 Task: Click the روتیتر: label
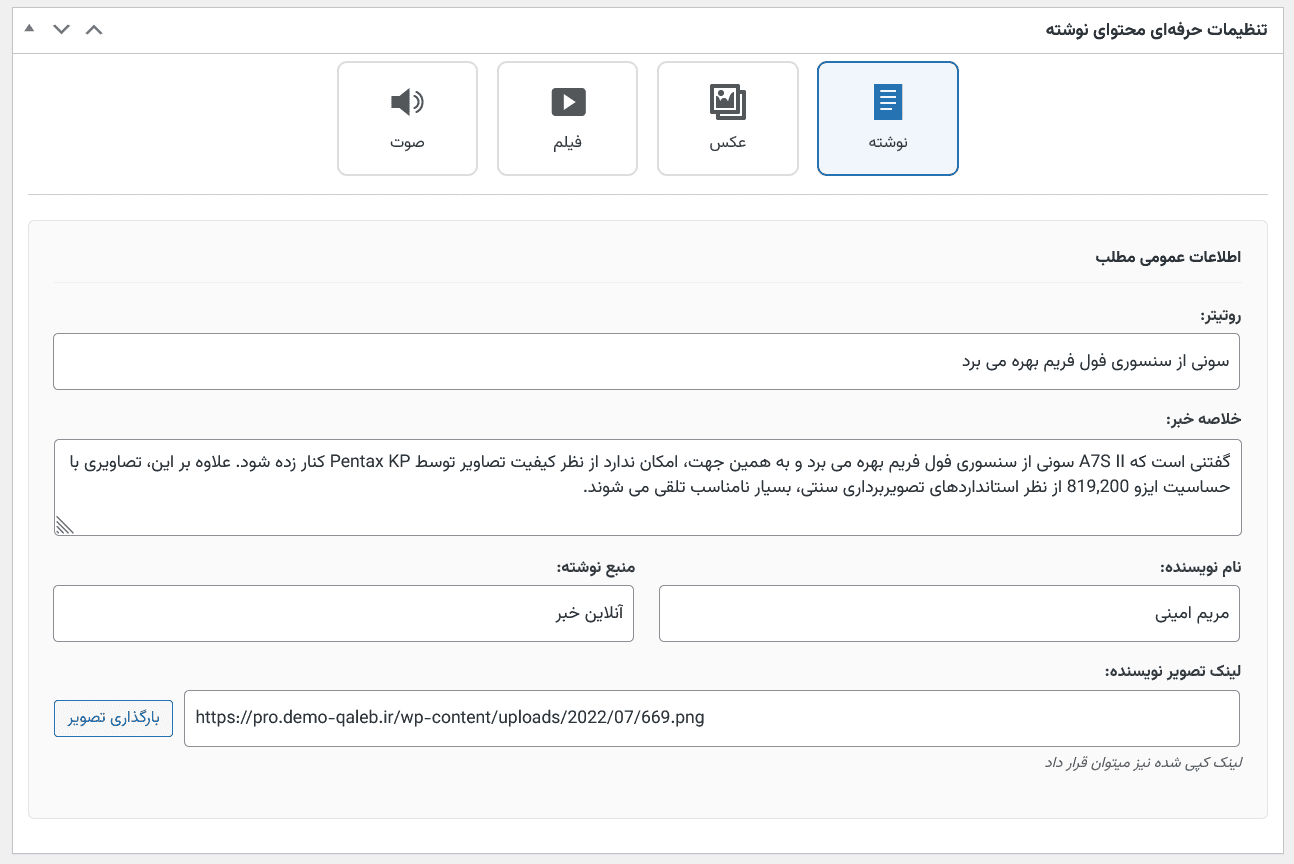click(x=1220, y=316)
